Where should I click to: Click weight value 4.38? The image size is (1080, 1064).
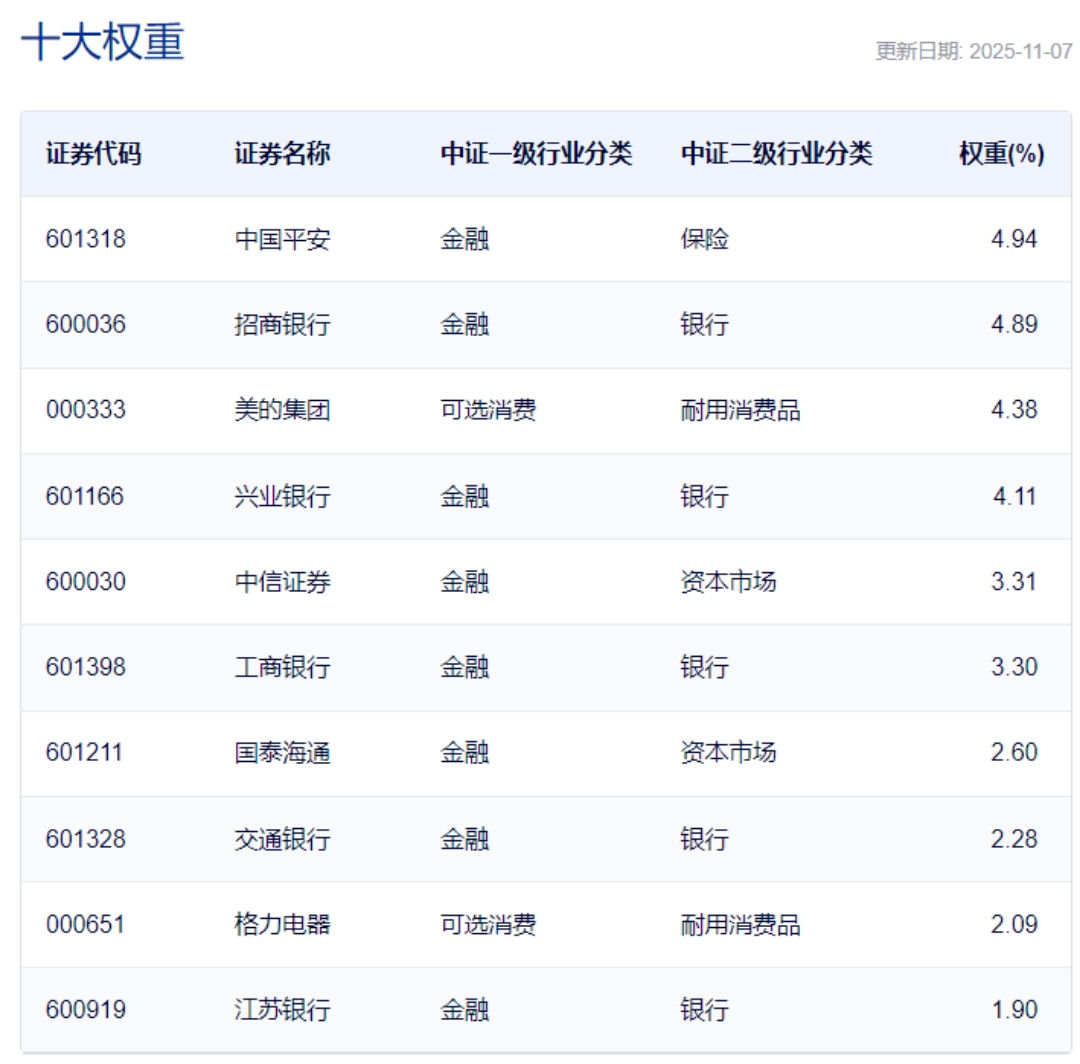tap(1014, 410)
